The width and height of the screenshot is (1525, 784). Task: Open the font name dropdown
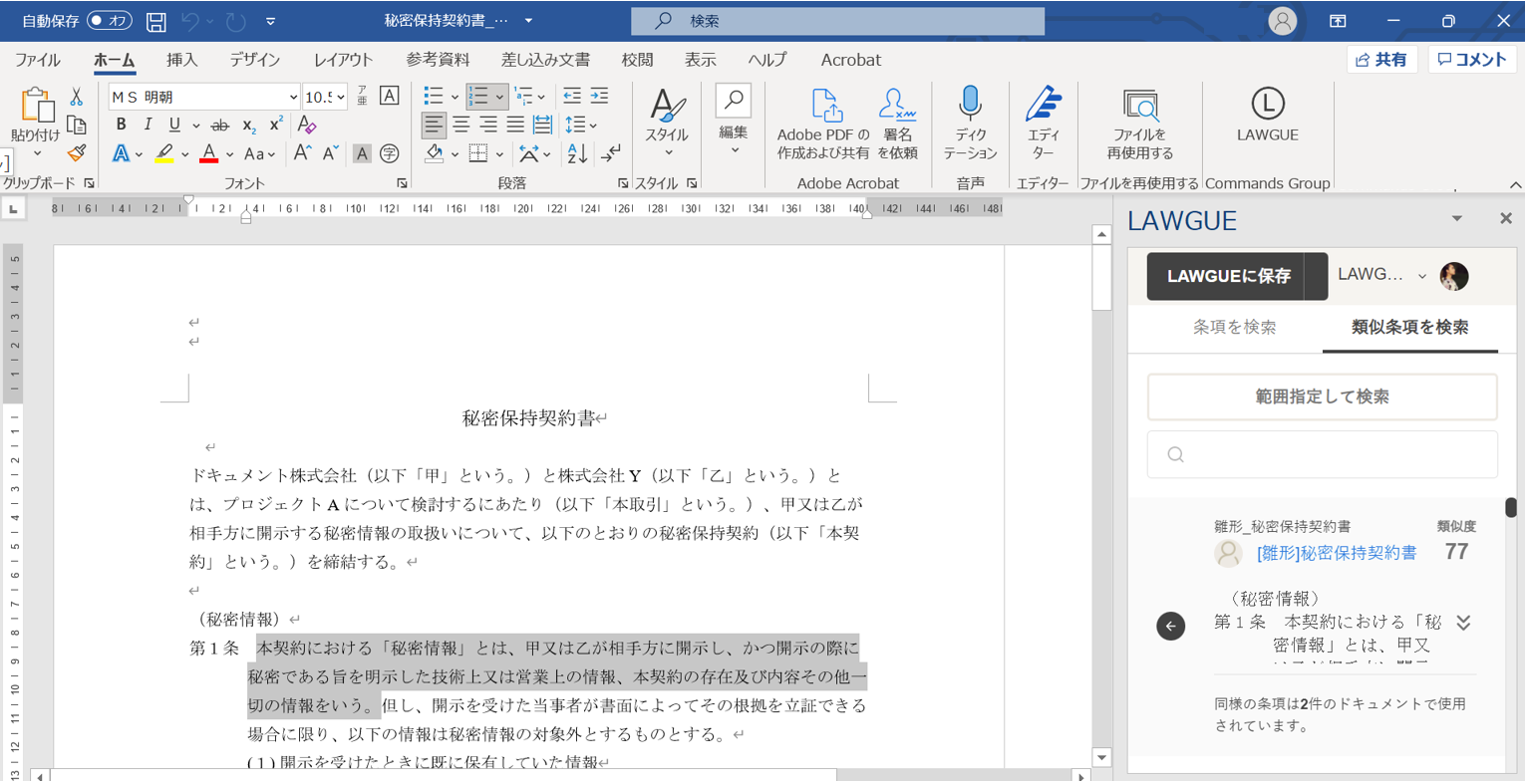(293, 97)
